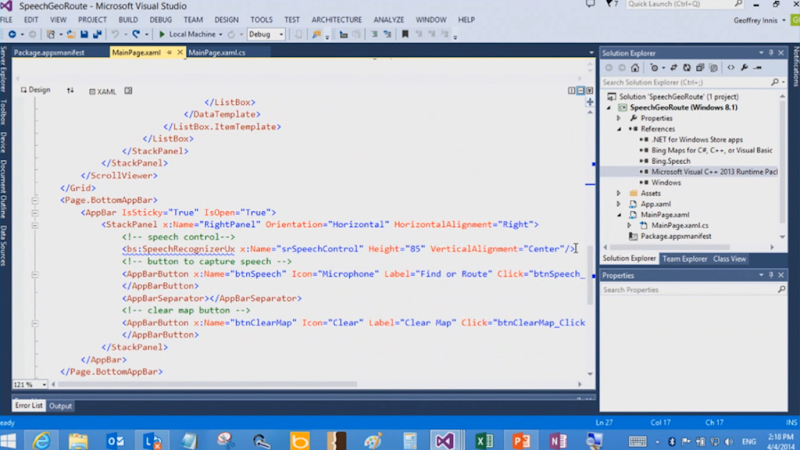
Task: Click the feedback speech bubble icon
Action: click(x=590, y=5)
